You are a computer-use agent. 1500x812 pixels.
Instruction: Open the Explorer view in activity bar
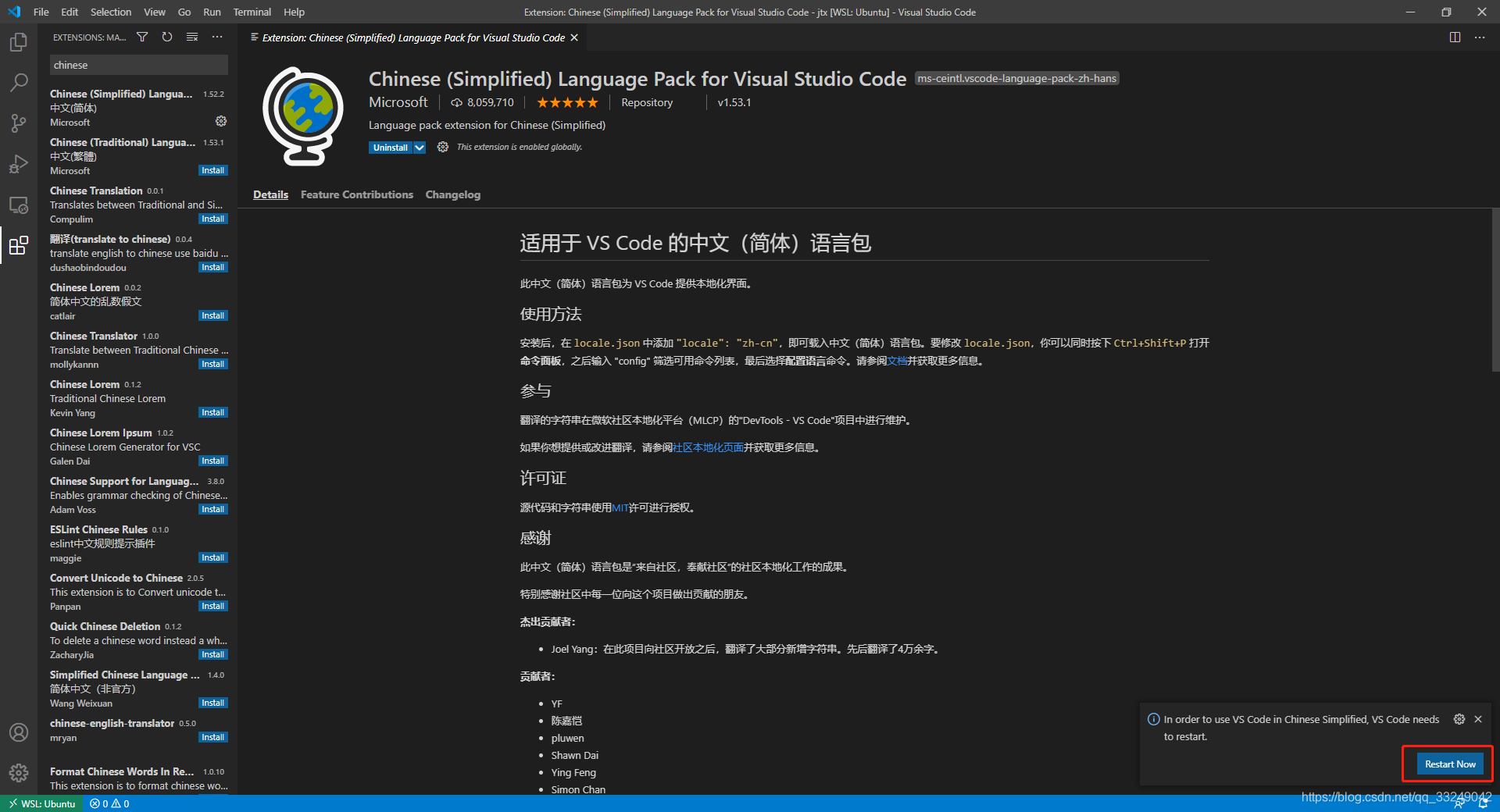click(x=19, y=42)
